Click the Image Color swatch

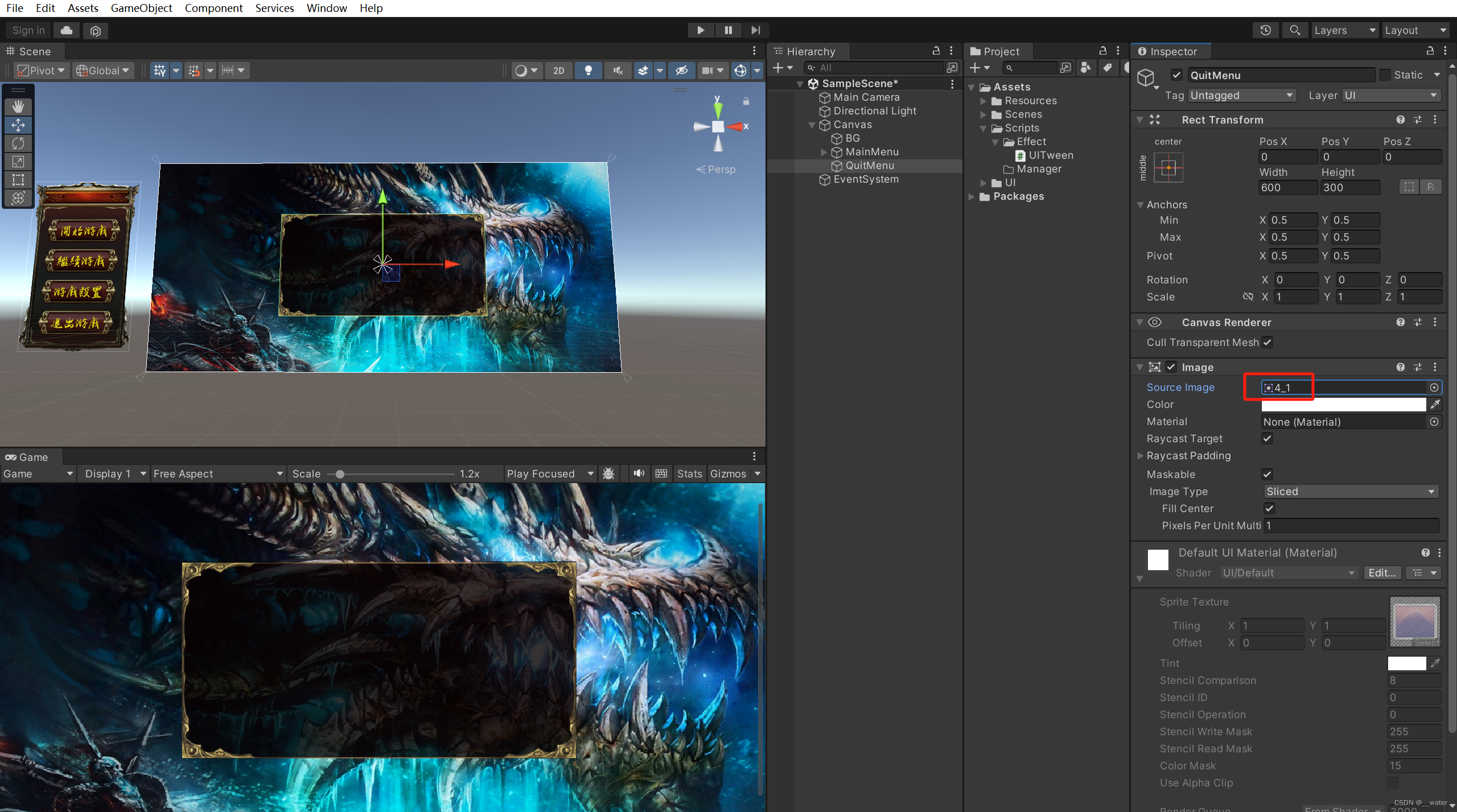tap(1344, 405)
